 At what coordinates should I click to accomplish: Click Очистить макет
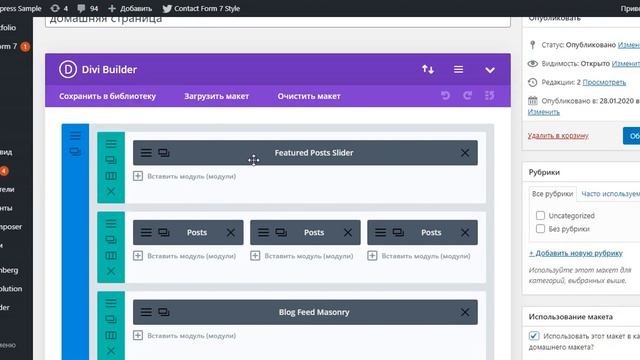[x=309, y=96]
